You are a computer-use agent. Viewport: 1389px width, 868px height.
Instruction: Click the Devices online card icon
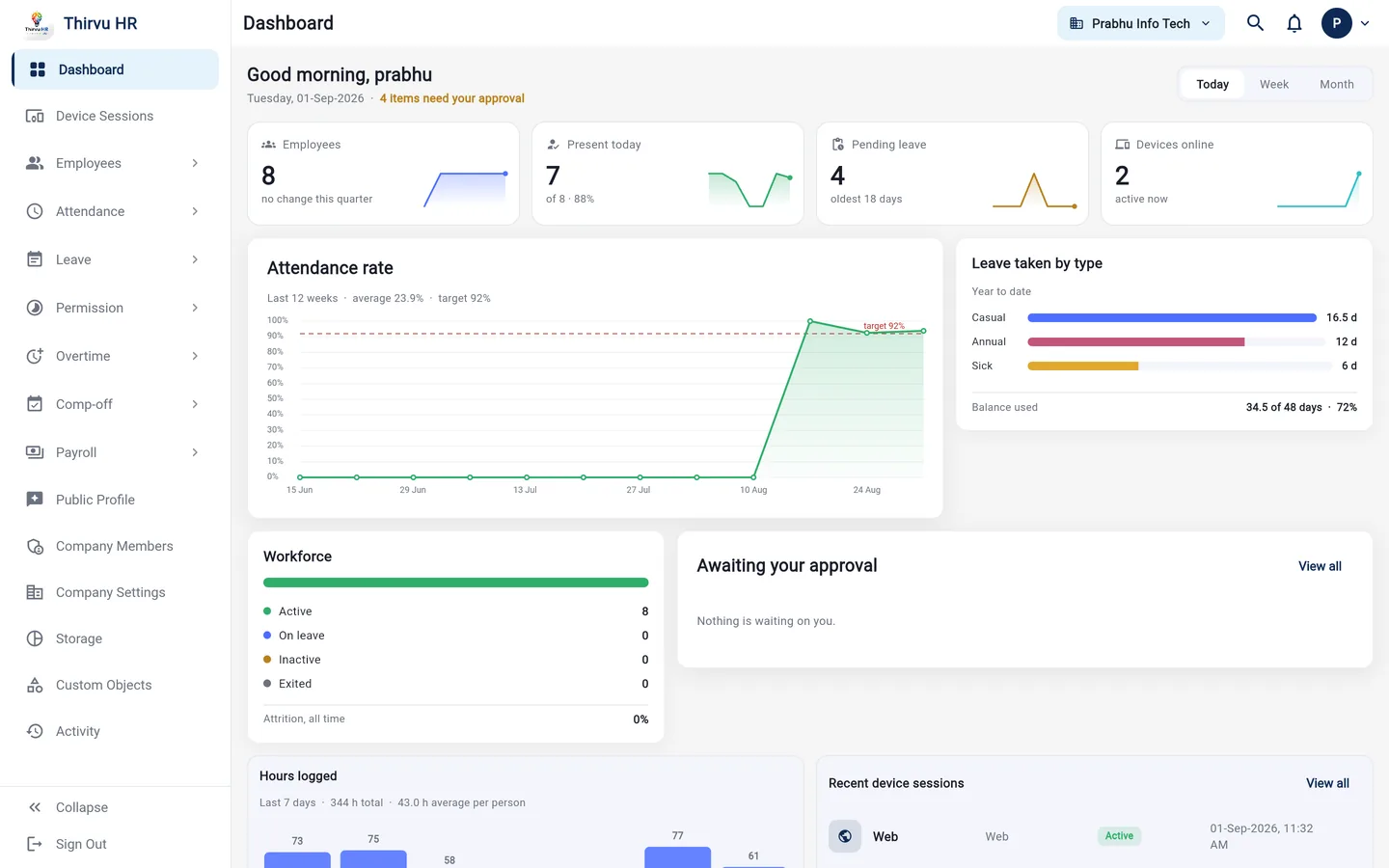pos(1123,145)
